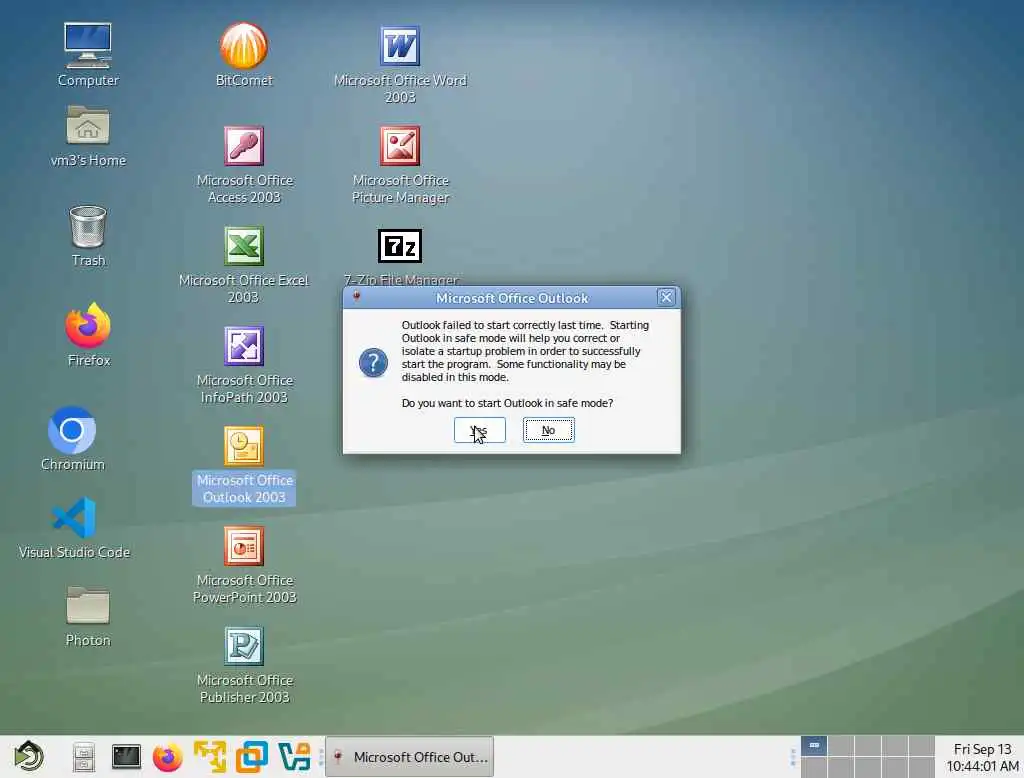Select Microsoft Office Publisher 2003 icon
Screen dimensions: 1024x778
(x=244, y=645)
